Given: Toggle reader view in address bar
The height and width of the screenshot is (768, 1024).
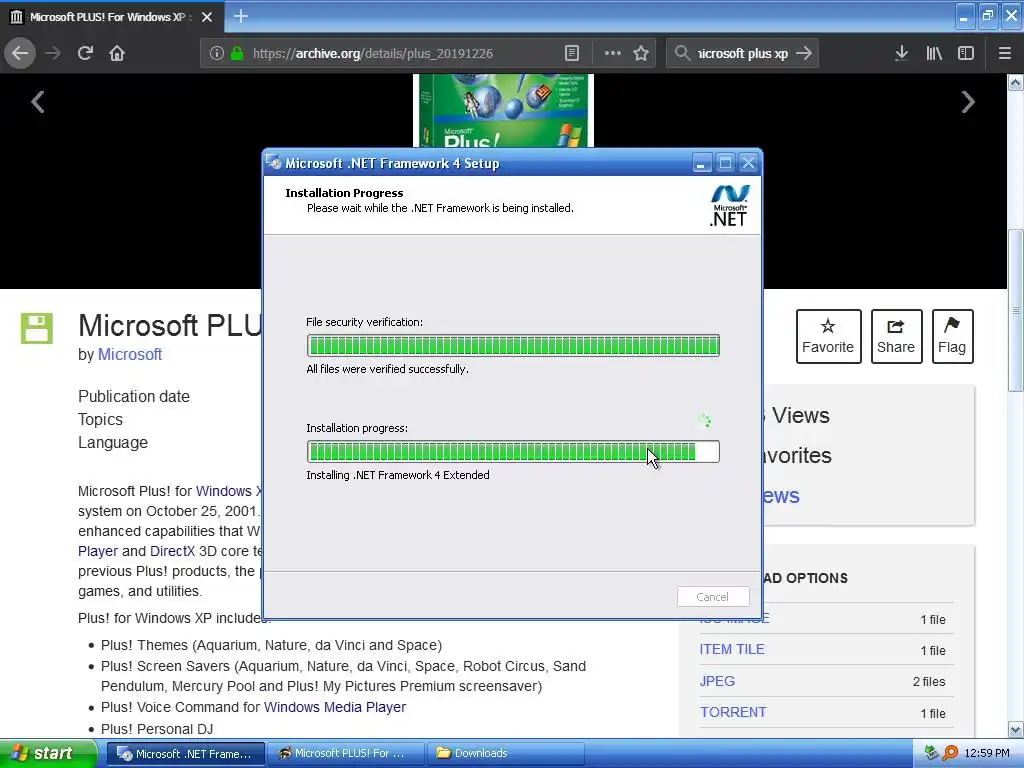Looking at the screenshot, I should 571,53.
